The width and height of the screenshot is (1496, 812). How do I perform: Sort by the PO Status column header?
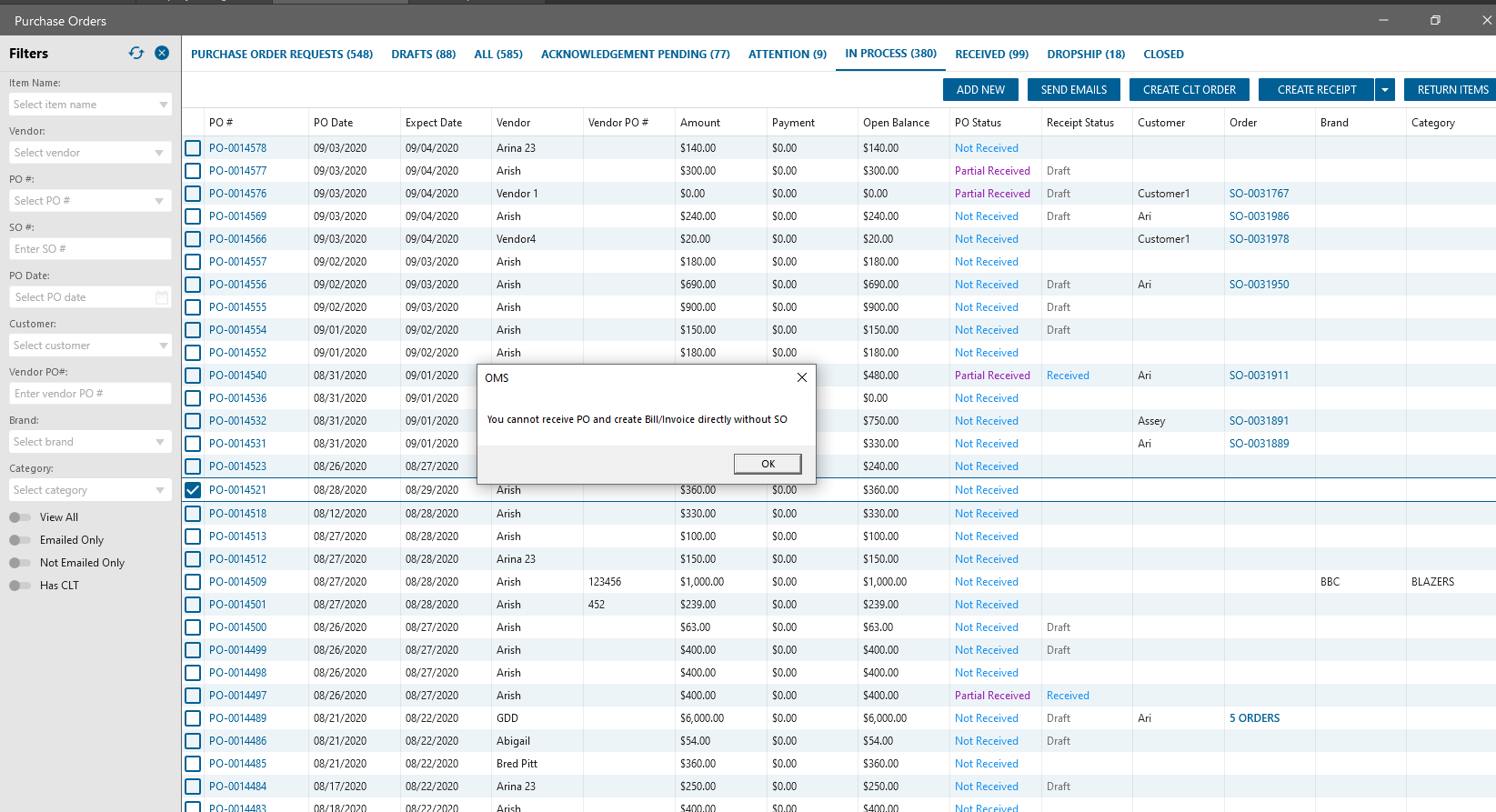[x=979, y=123]
